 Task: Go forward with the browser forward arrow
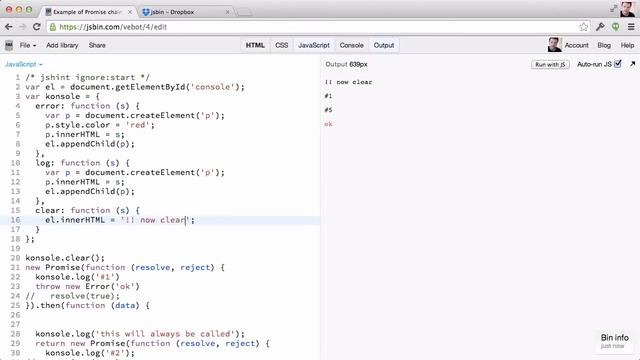pyautogui.click(x=22, y=27)
